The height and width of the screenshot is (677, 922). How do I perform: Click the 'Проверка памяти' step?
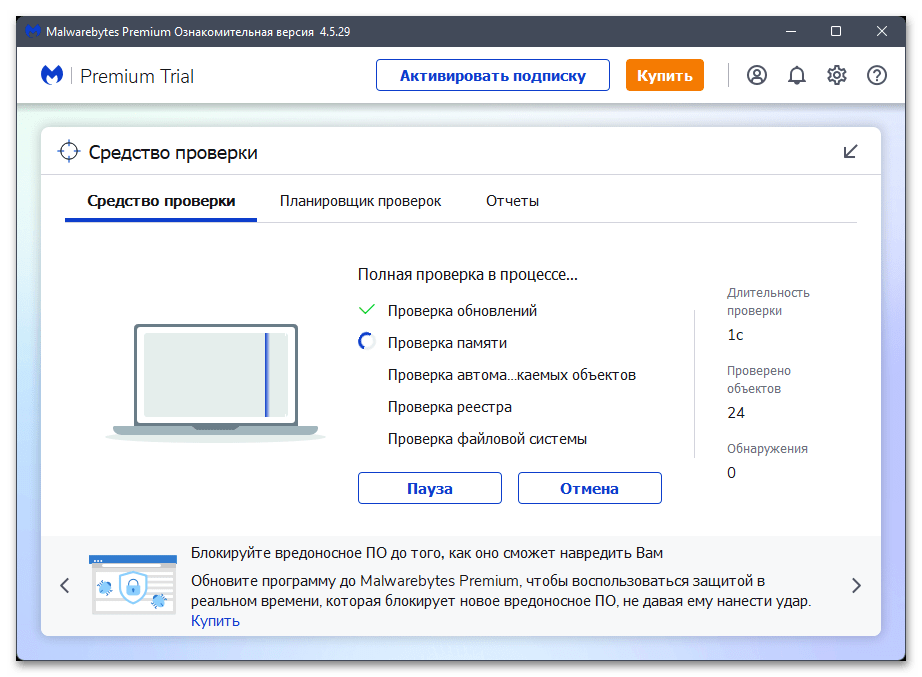[447, 343]
